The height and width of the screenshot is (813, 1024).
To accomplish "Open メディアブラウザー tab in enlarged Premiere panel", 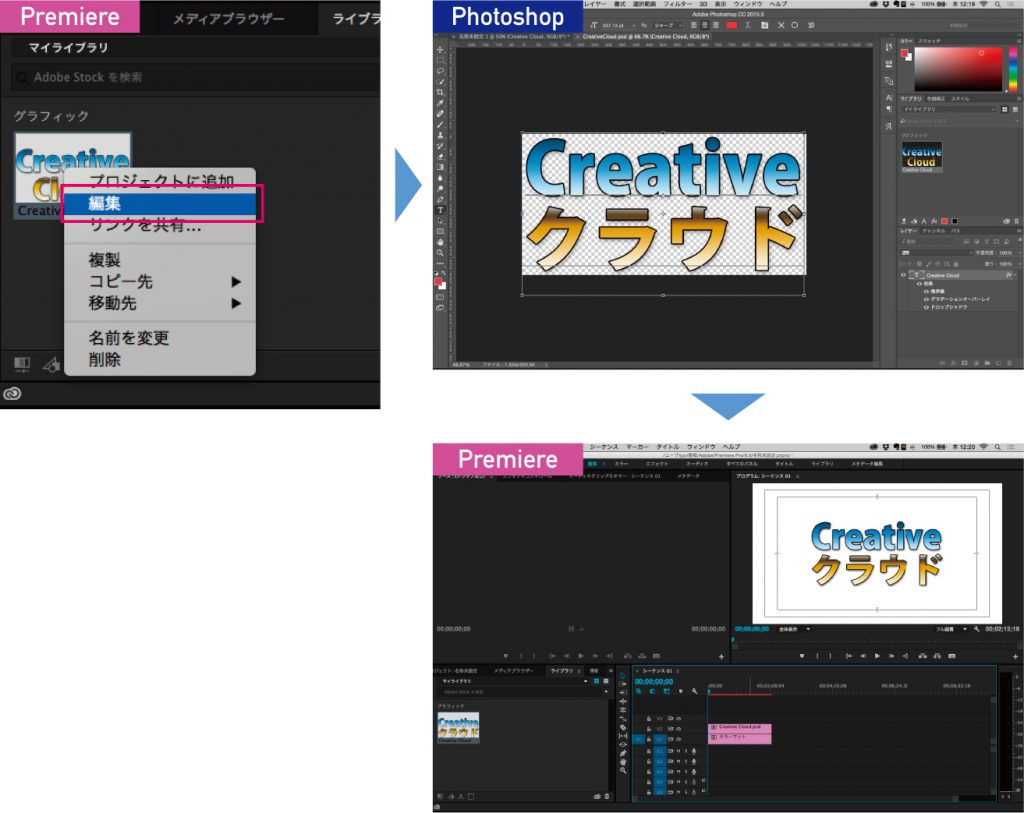I will click(x=229, y=19).
